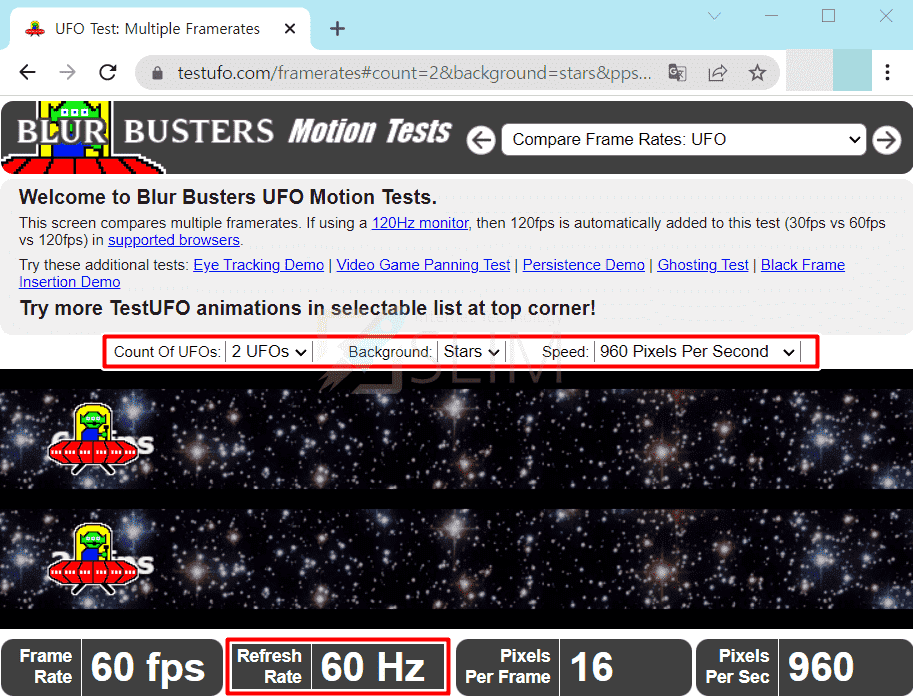Click the Welcome to Blur Busters heading

click(x=228, y=197)
